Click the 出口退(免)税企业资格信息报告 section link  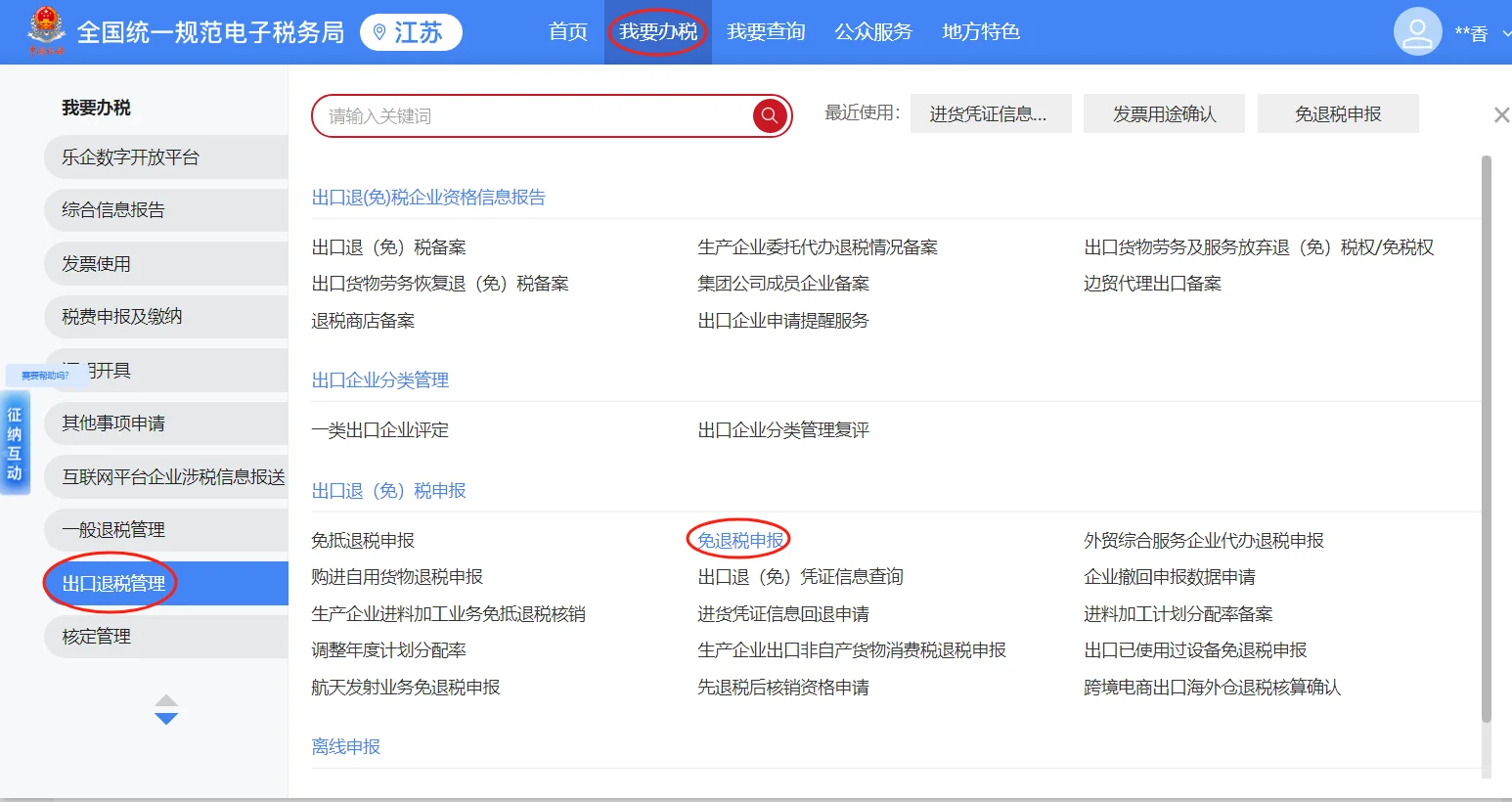click(x=429, y=197)
